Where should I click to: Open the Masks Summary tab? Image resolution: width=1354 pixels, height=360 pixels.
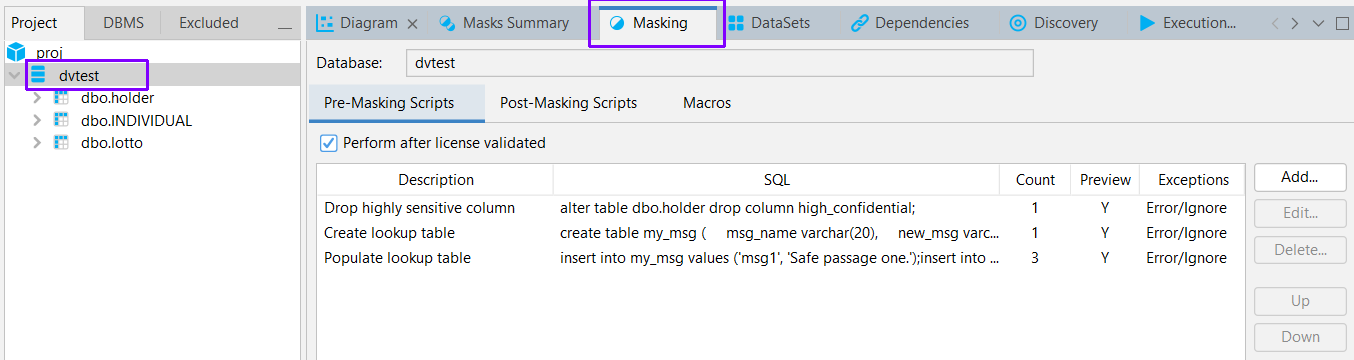(x=505, y=23)
